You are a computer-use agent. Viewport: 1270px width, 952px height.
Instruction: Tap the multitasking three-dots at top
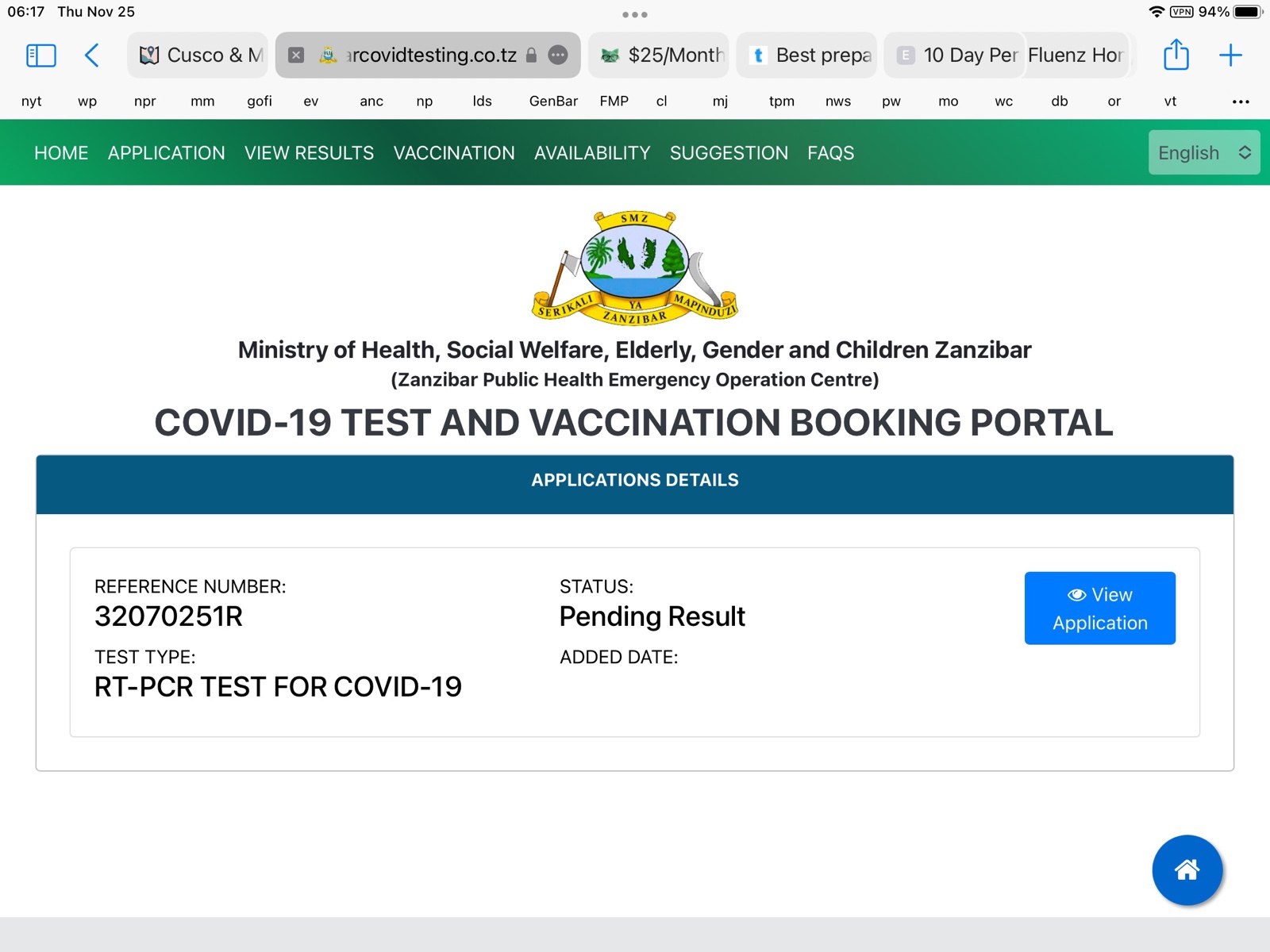[634, 14]
